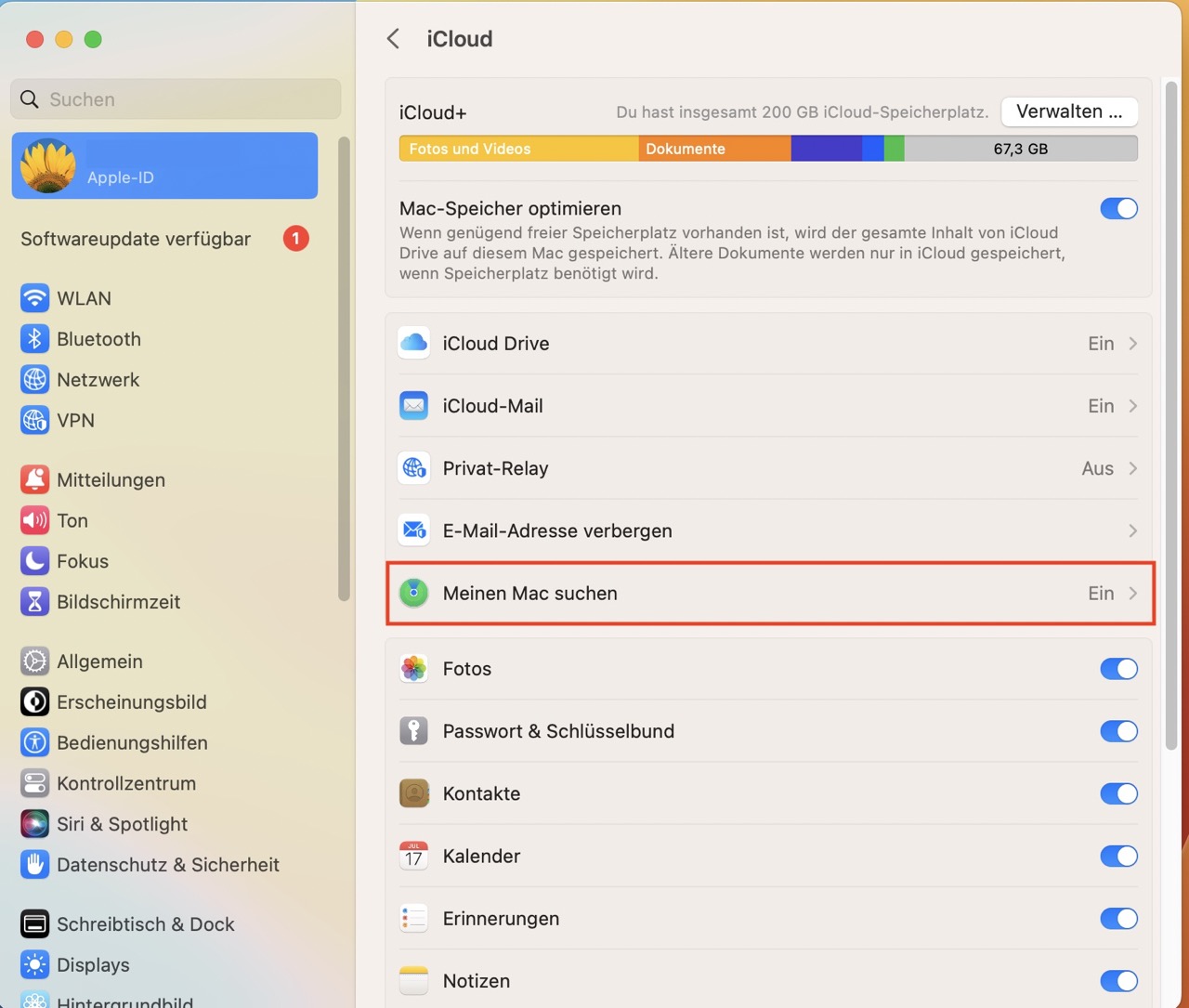The width and height of the screenshot is (1189, 1008).
Task: Click the orange Dokumente storage segment
Action: pos(714,149)
